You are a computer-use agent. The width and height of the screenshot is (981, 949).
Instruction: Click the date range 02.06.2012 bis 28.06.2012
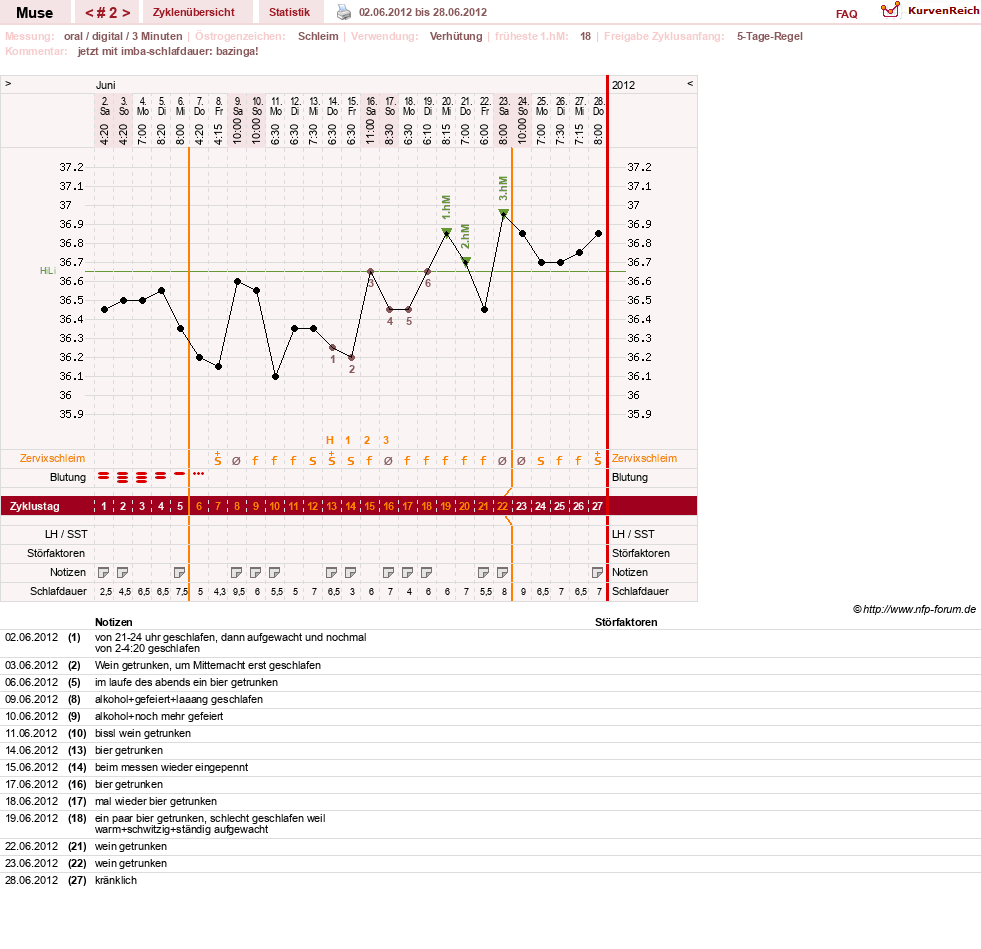[423, 13]
